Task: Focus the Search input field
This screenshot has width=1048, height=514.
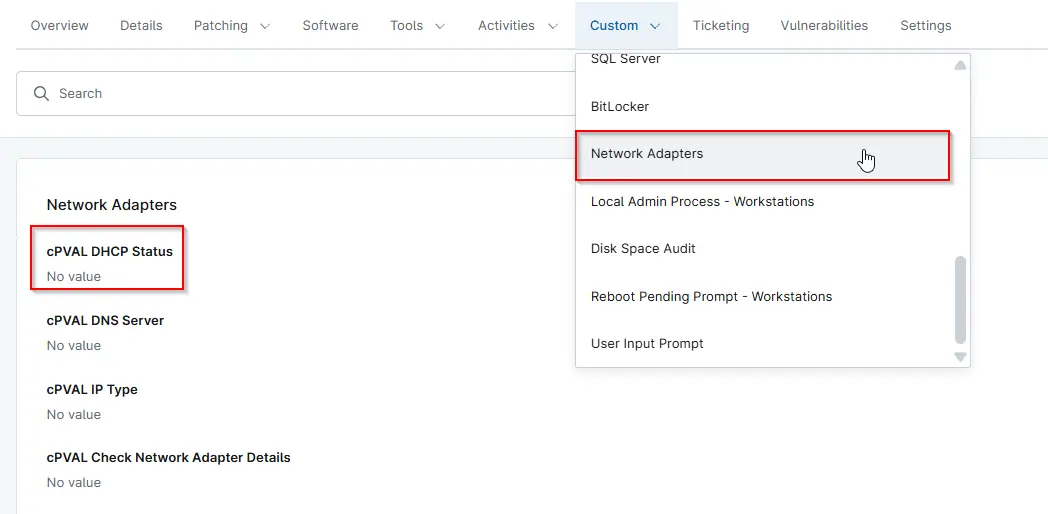Action: 300,94
